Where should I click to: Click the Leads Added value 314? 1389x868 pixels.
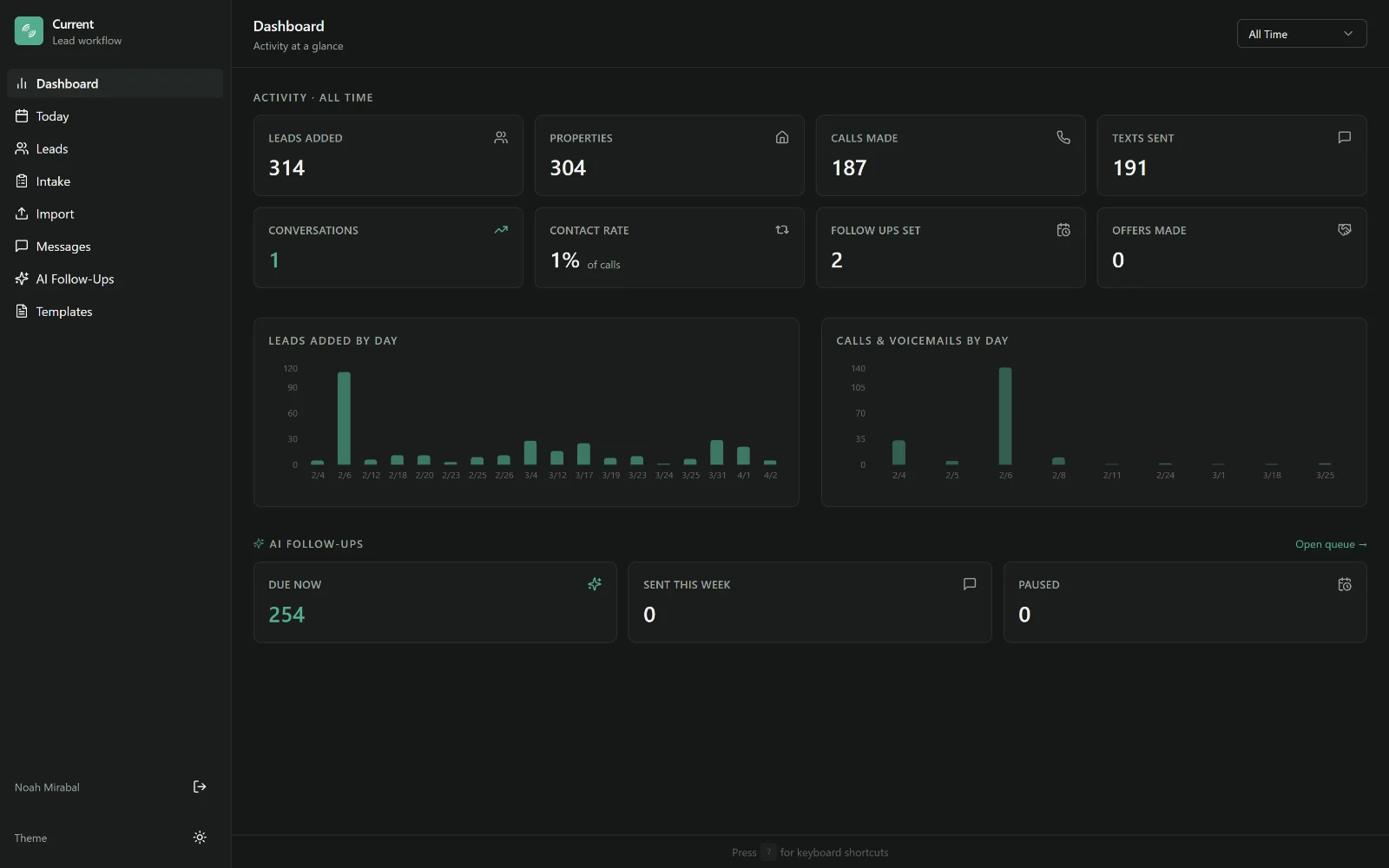286,168
